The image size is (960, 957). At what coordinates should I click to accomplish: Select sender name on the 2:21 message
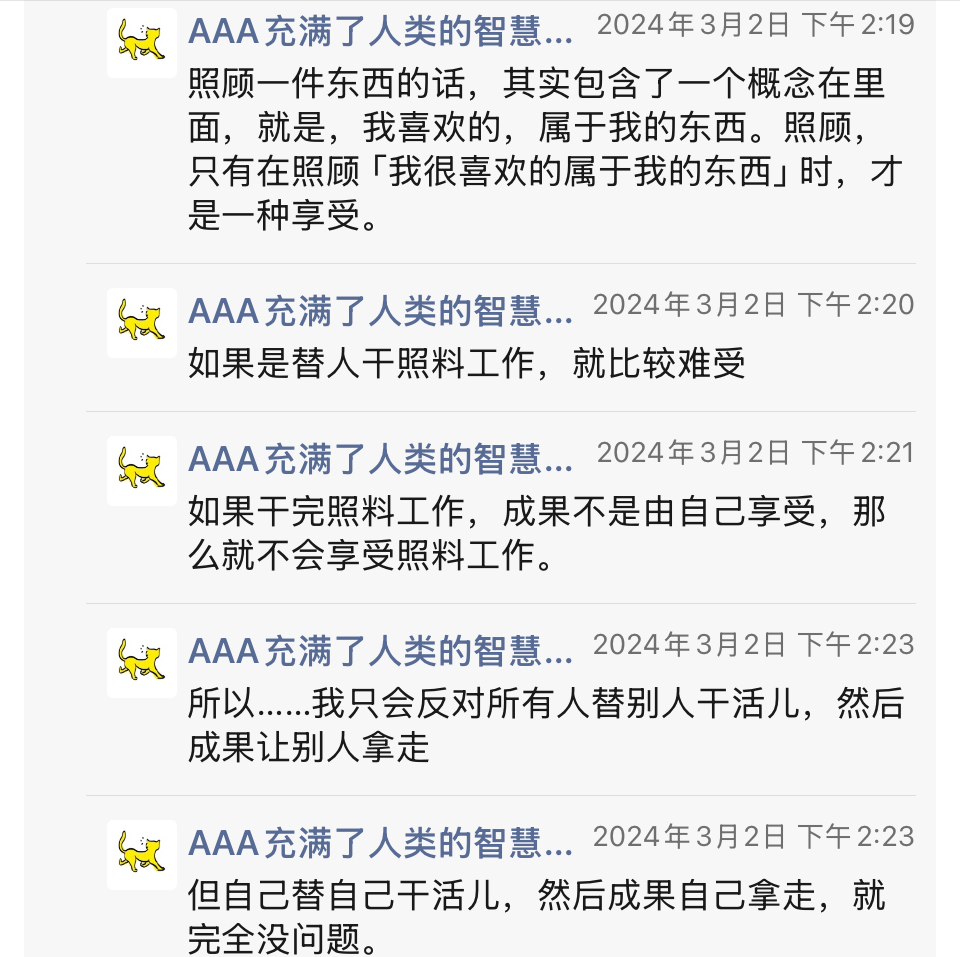[380, 460]
